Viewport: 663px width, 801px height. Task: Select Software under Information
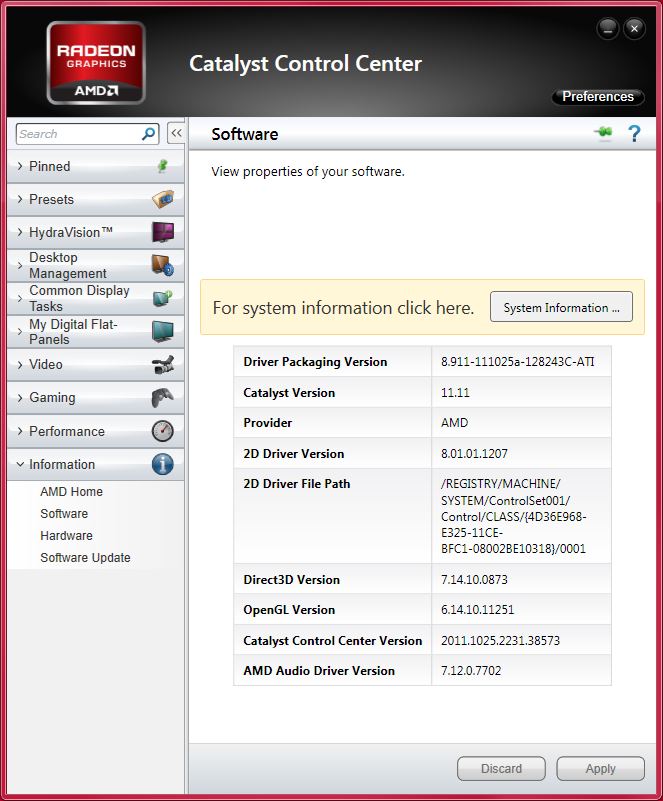click(64, 513)
